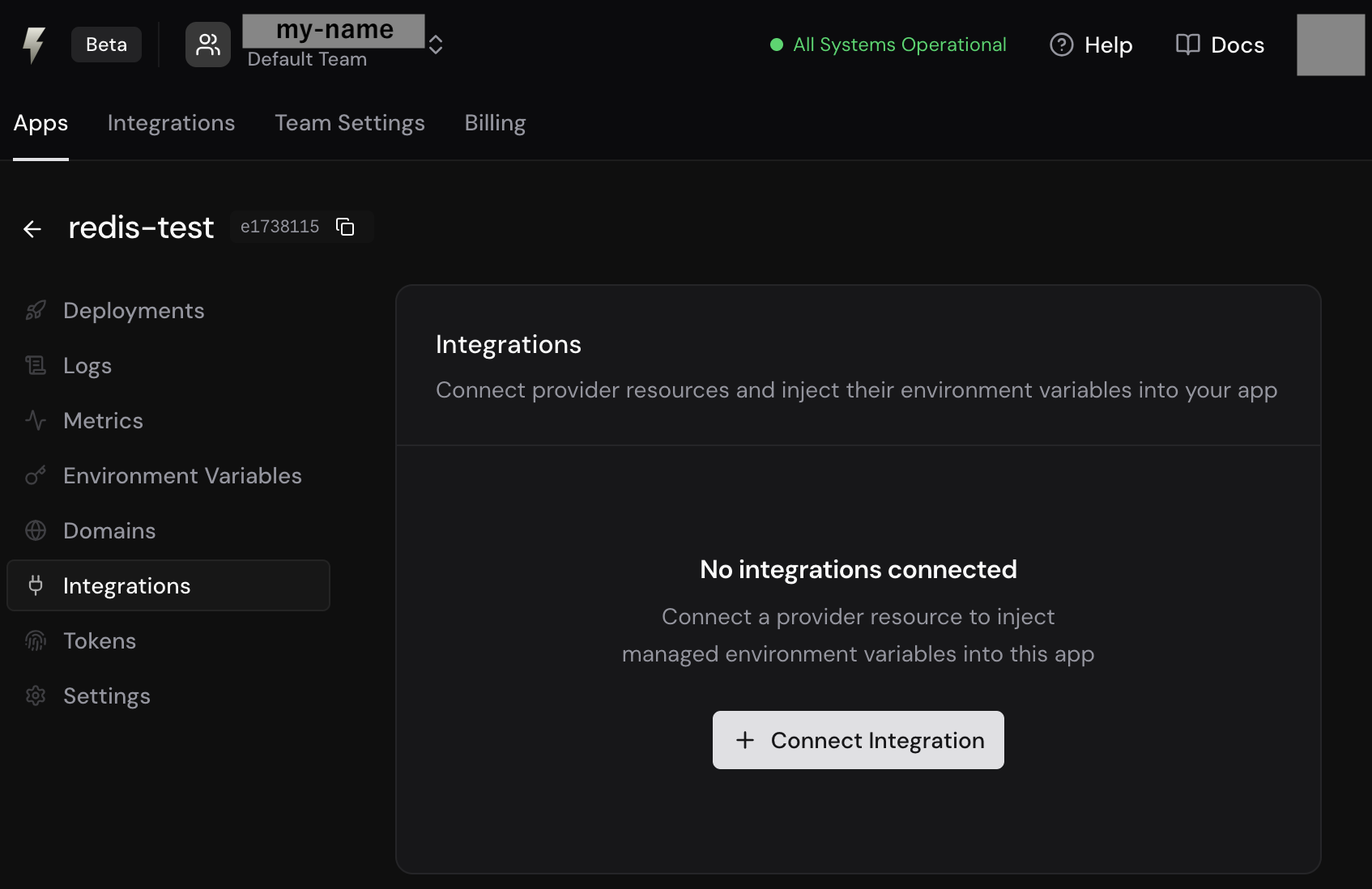Open the Docs link
This screenshot has width=1372, height=889.
(x=1220, y=45)
